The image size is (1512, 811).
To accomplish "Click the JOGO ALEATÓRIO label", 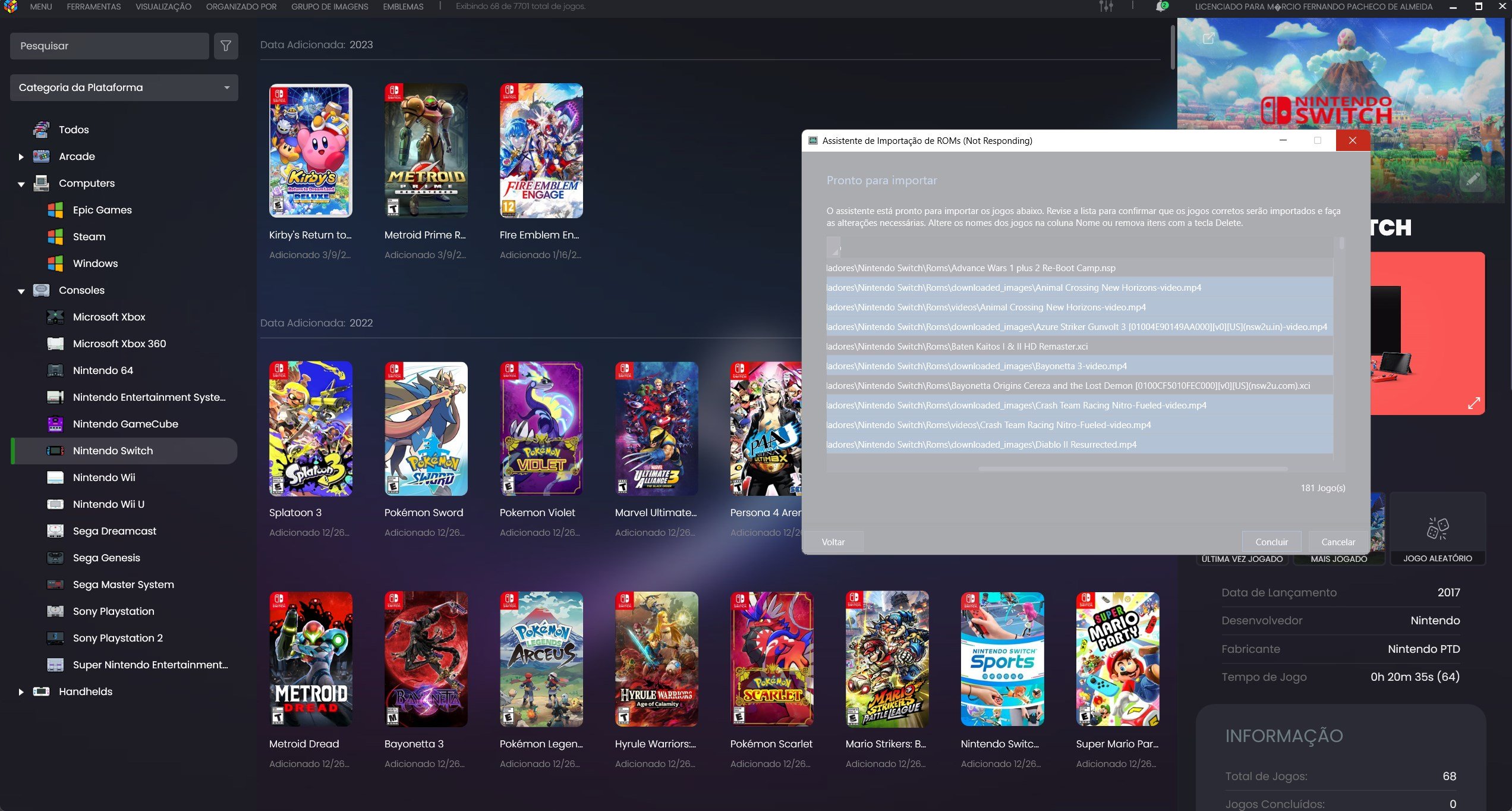I will tap(1437, 558).
